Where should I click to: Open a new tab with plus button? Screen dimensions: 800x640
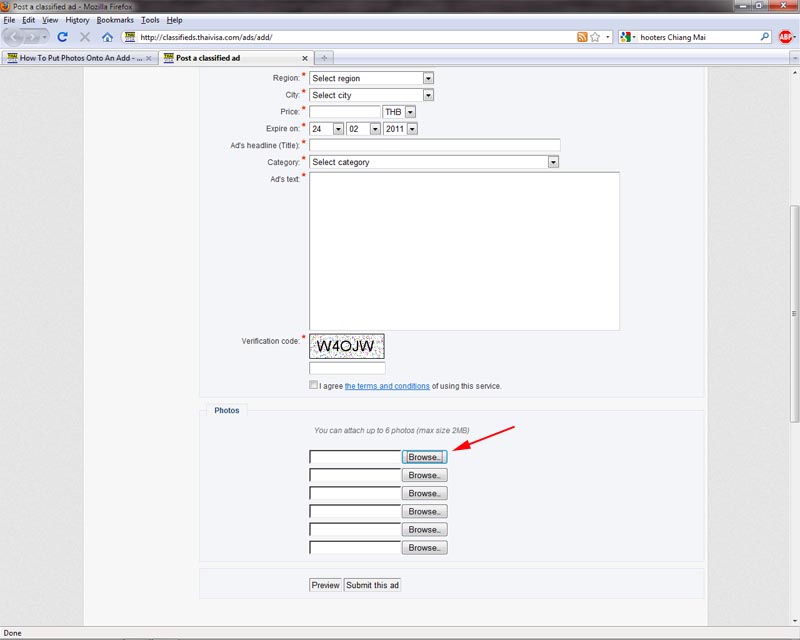pos(326,58)
